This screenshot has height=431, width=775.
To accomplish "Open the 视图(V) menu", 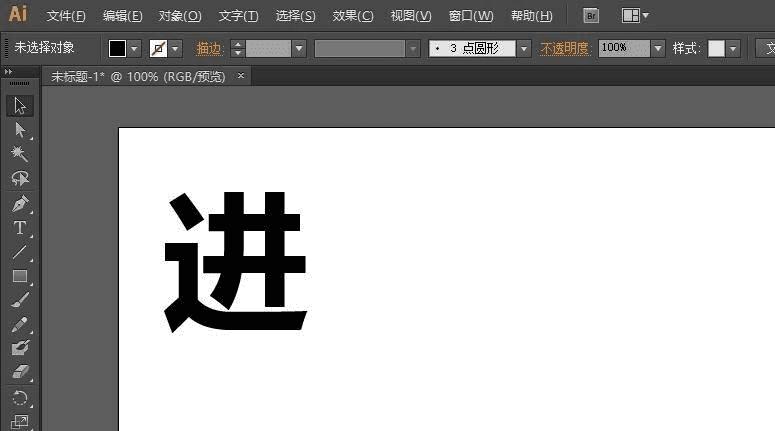I will [x=411, y=16].
